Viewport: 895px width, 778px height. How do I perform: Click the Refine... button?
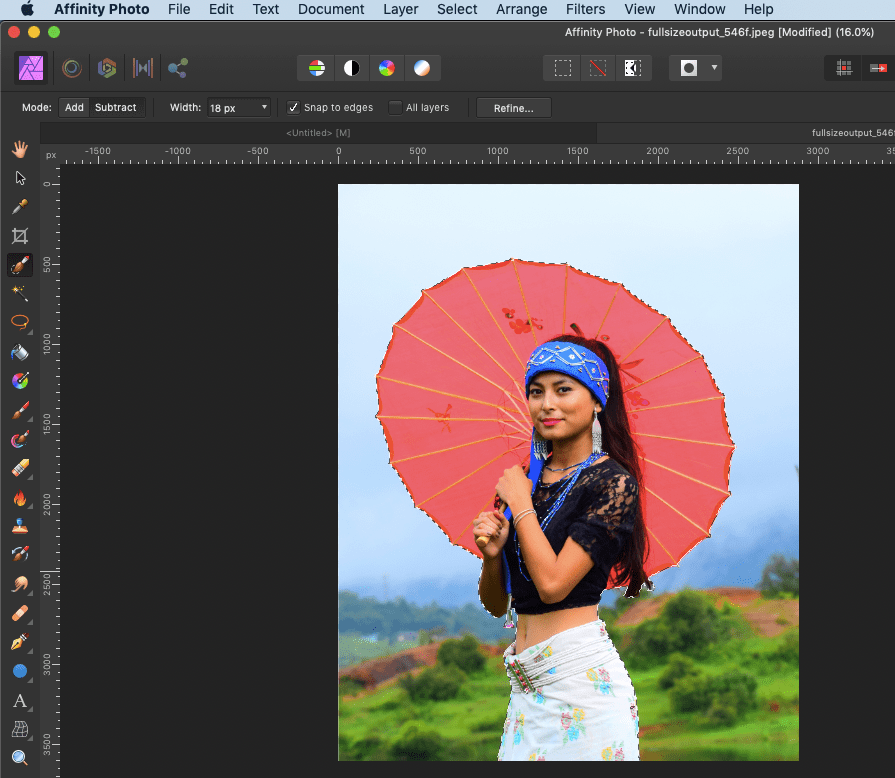[x=513, y=108]
